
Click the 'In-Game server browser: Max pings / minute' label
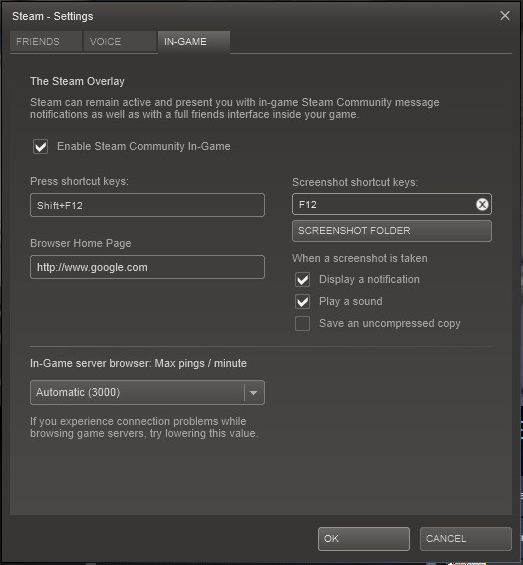138,363
